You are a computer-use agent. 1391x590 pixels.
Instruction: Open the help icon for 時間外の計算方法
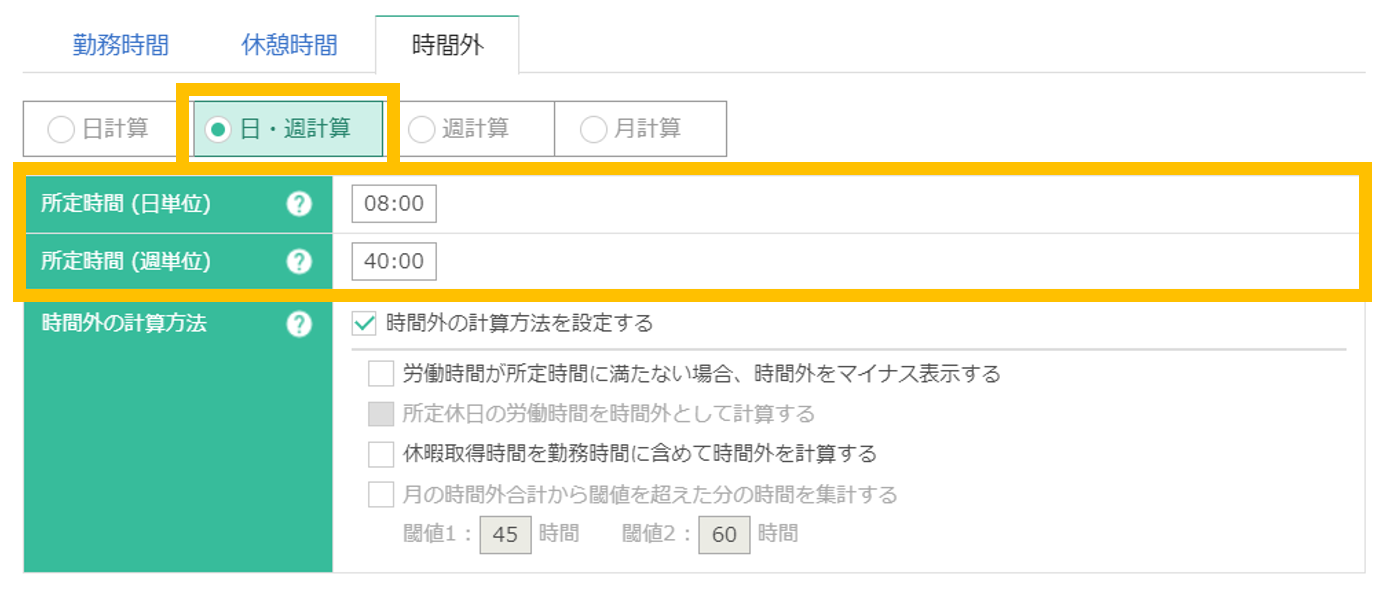click(x=298, y=322)
